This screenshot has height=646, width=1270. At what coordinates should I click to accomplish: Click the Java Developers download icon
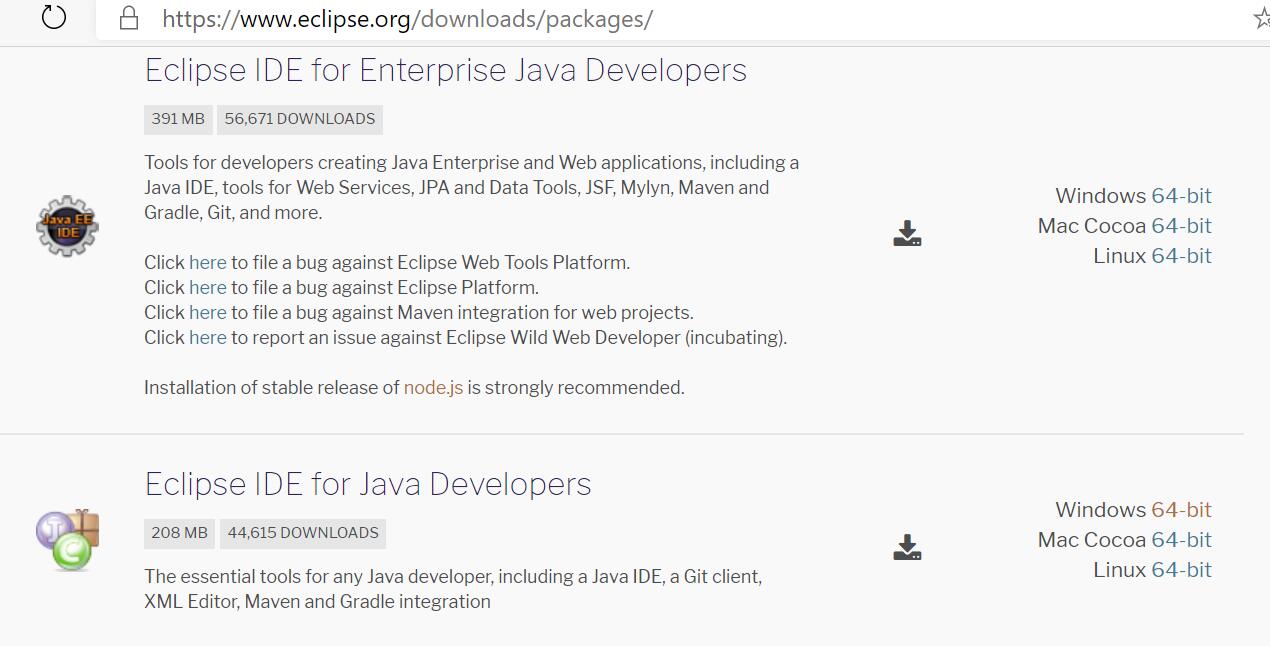coord(906,546)
